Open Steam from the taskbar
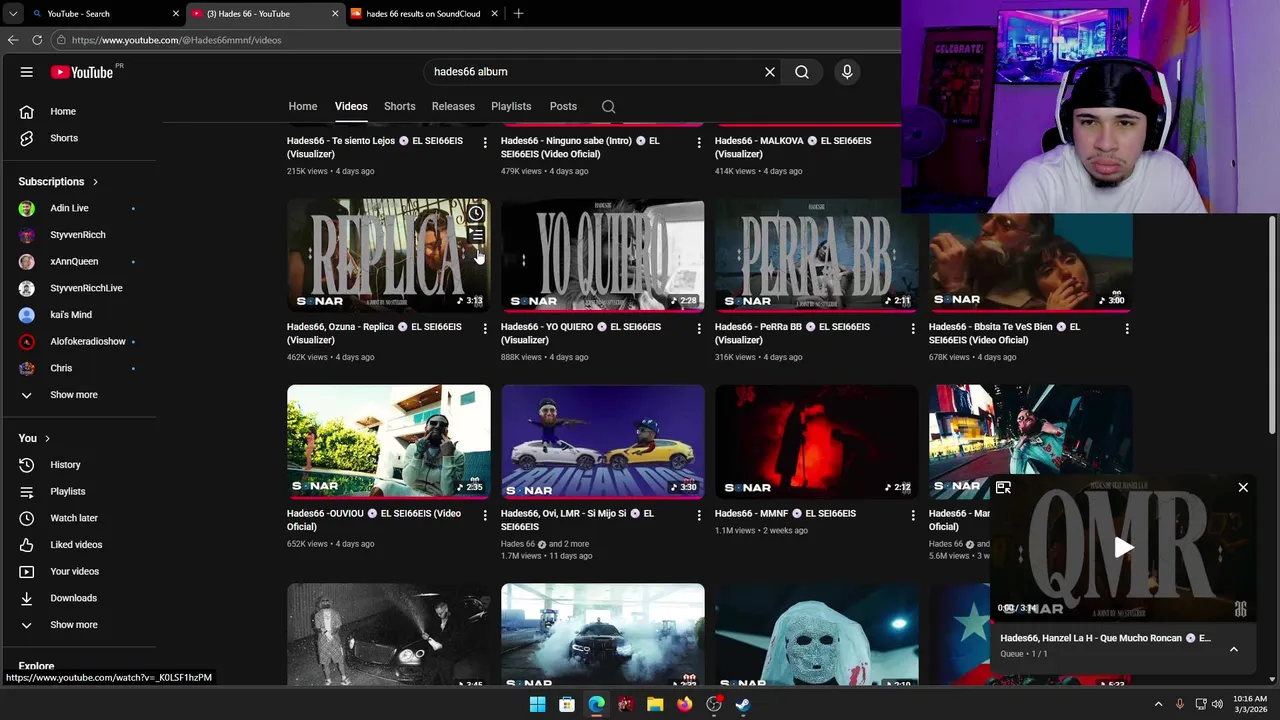The image size is (1280, 720). pyautogui.click(x=743, y=704)
